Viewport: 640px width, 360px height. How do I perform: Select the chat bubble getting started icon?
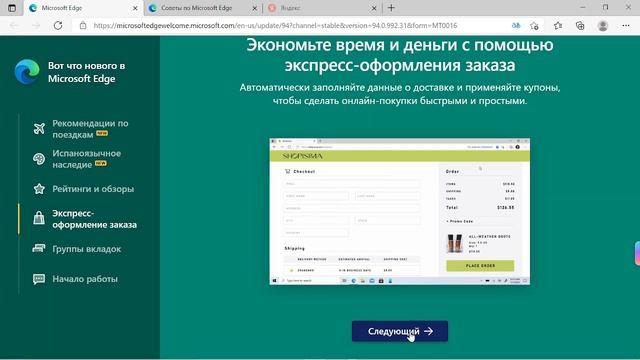coord(39,279)
